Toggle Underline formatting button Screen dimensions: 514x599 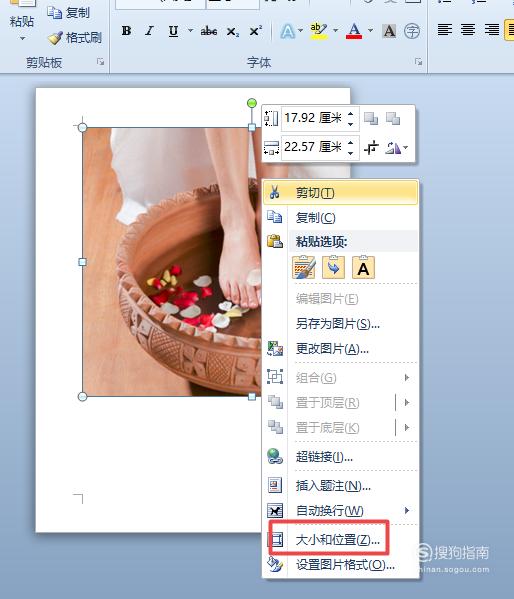[x=173, y=31]
